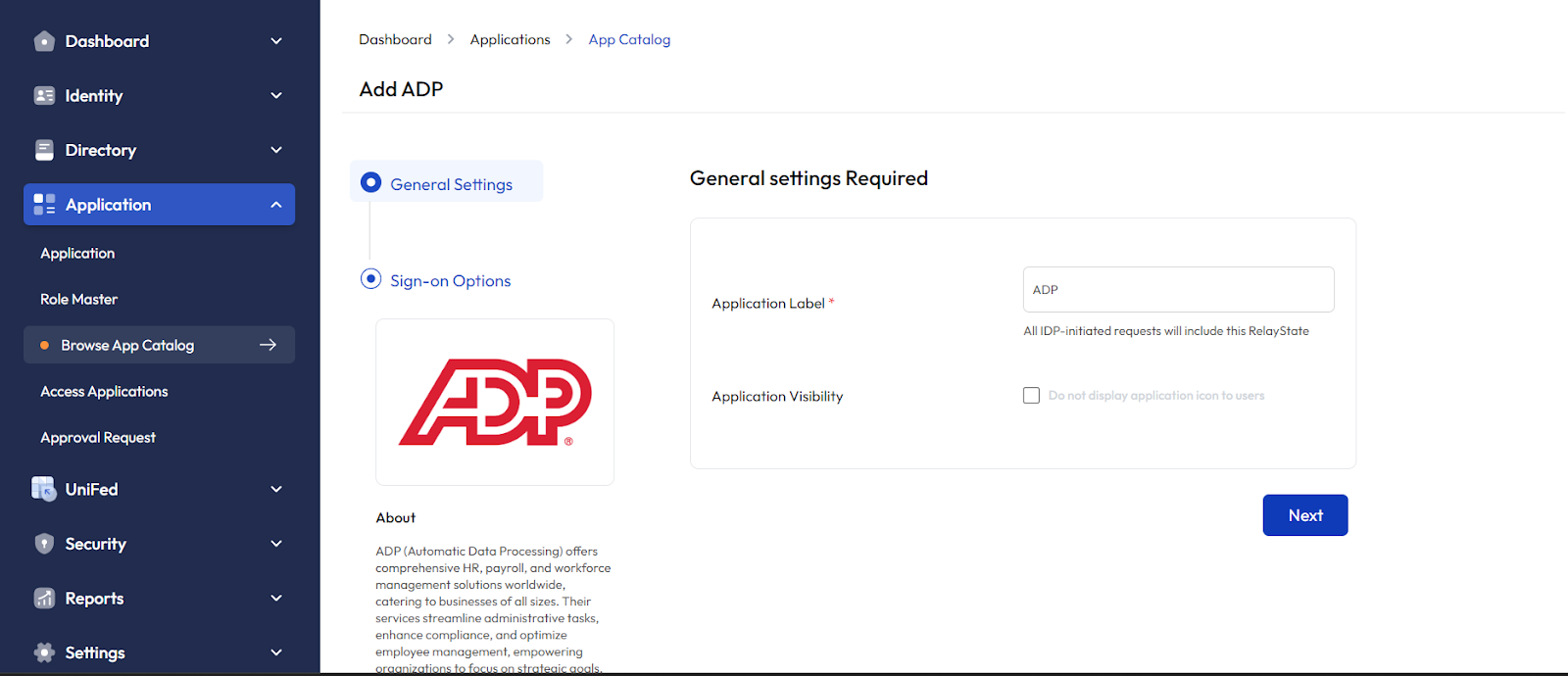Click the Identity card icon in sidebar

44,95
